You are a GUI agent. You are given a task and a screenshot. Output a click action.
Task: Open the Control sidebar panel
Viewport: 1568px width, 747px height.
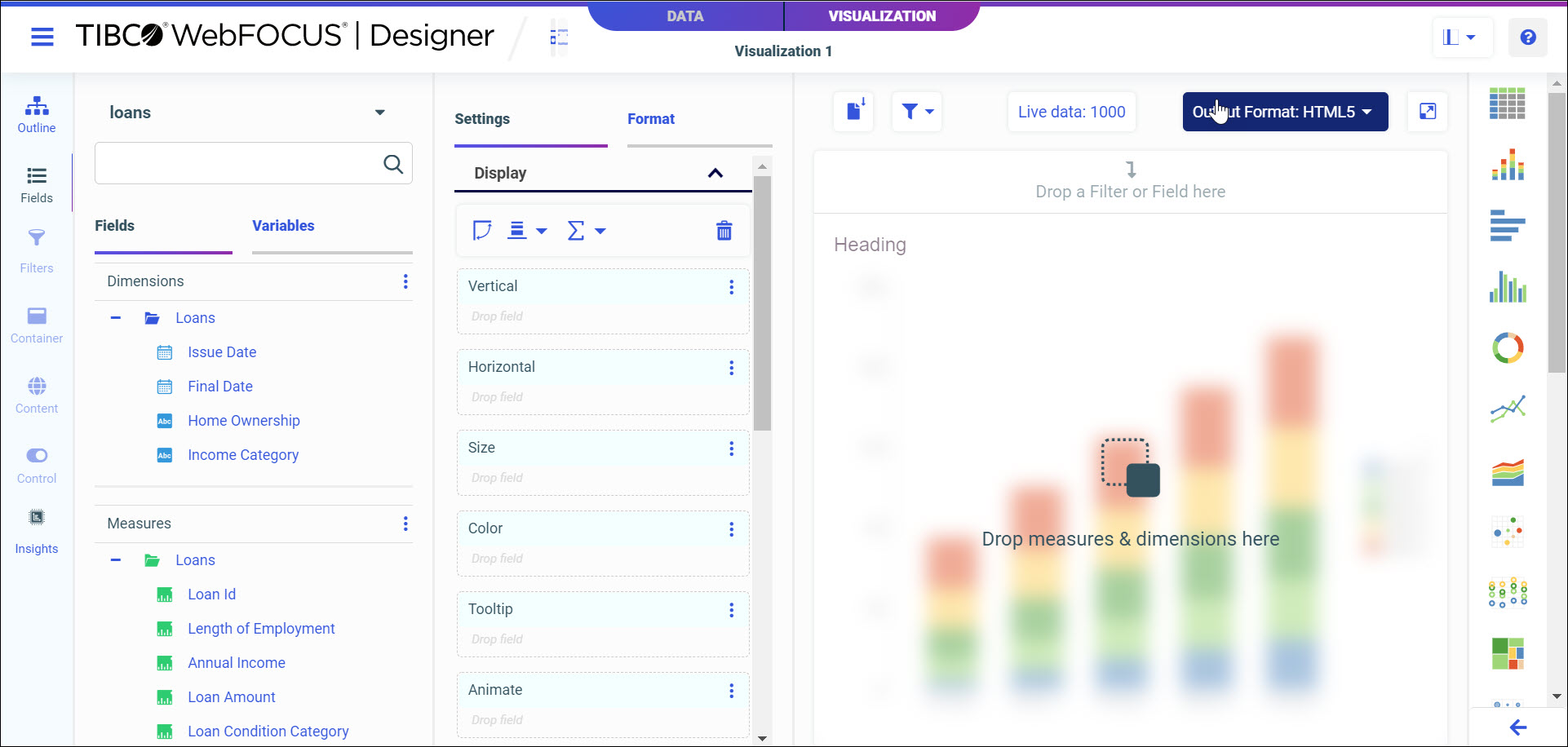tap(37, 466)
